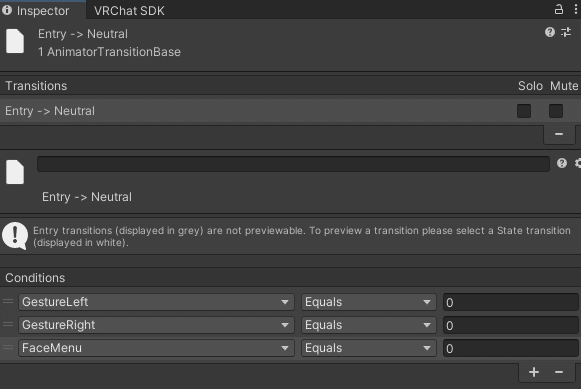This screenshot has width=581, height=389.
Task: Enable Mute for Entry -> Neutral
Action: click(555, 111)
